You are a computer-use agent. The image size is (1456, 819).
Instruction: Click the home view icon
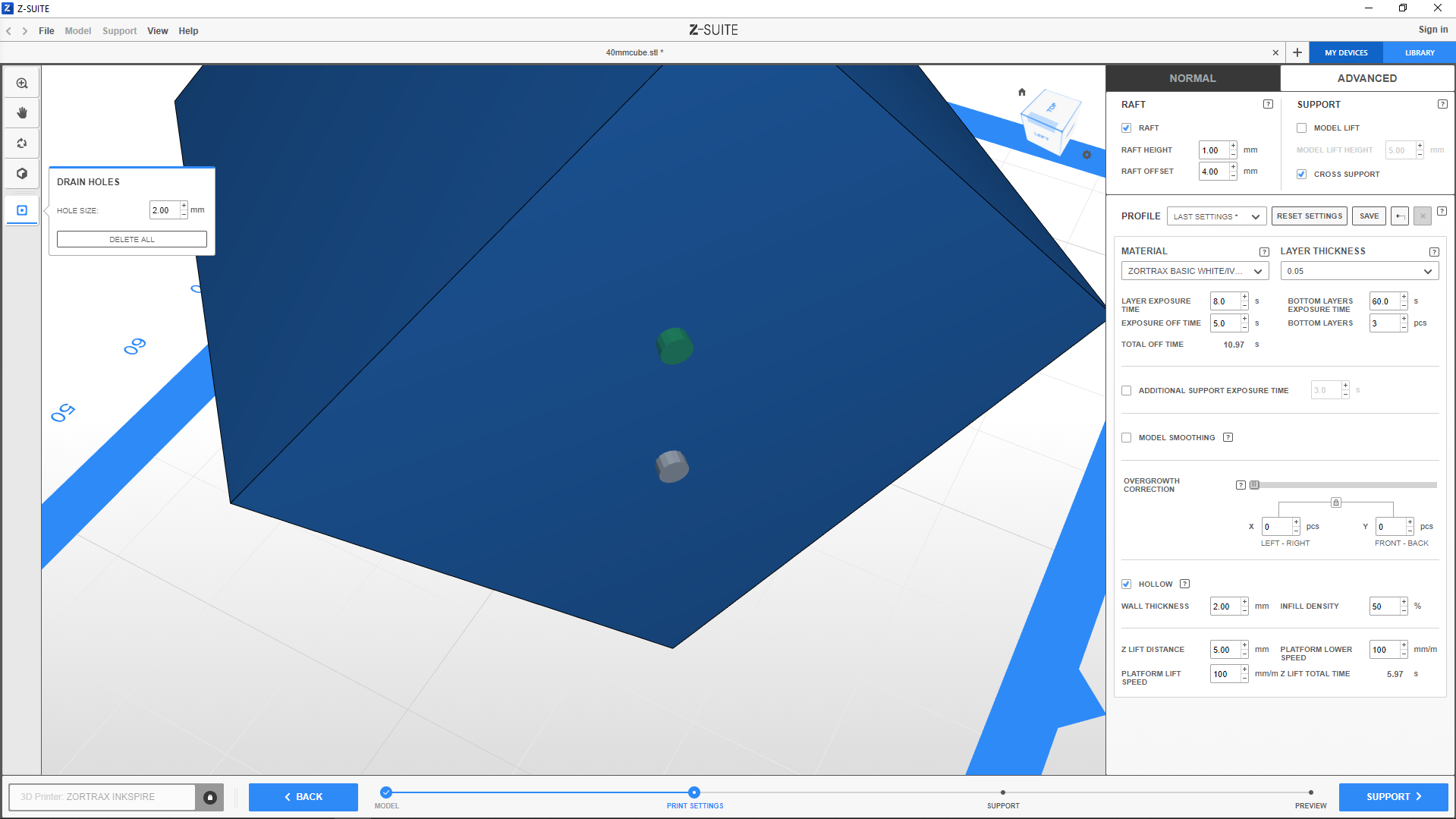1022,93
